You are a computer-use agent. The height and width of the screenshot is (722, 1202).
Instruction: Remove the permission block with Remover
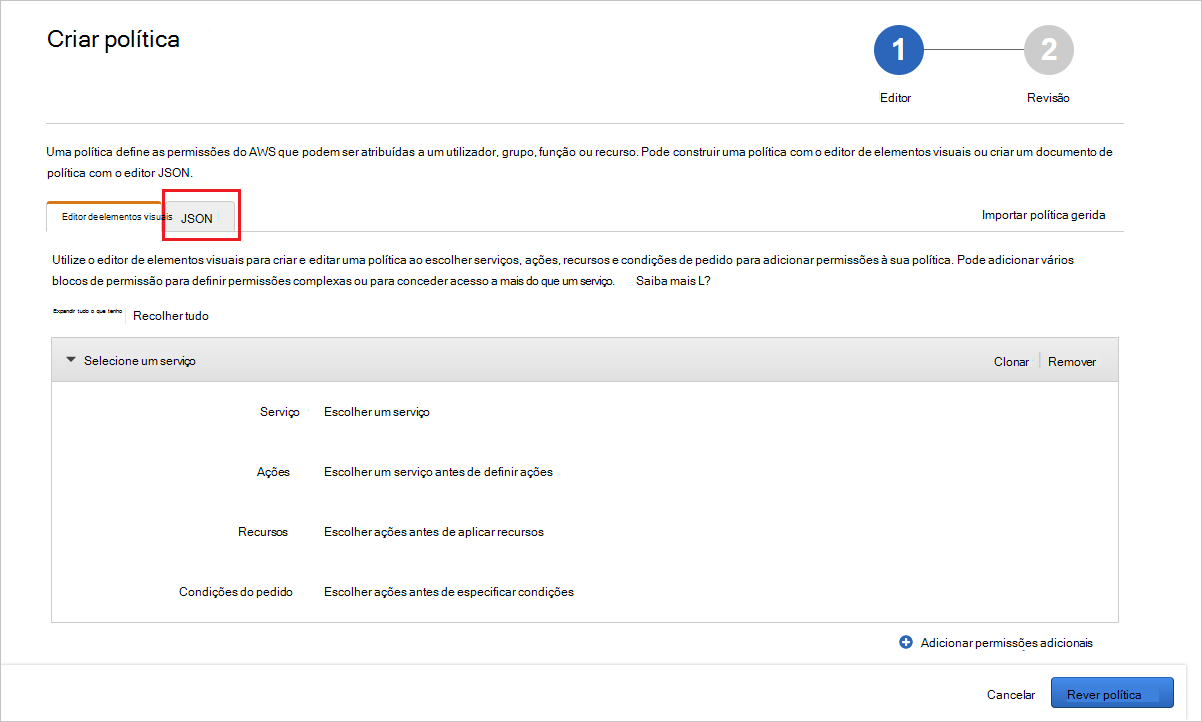[x=1071, y=361]
